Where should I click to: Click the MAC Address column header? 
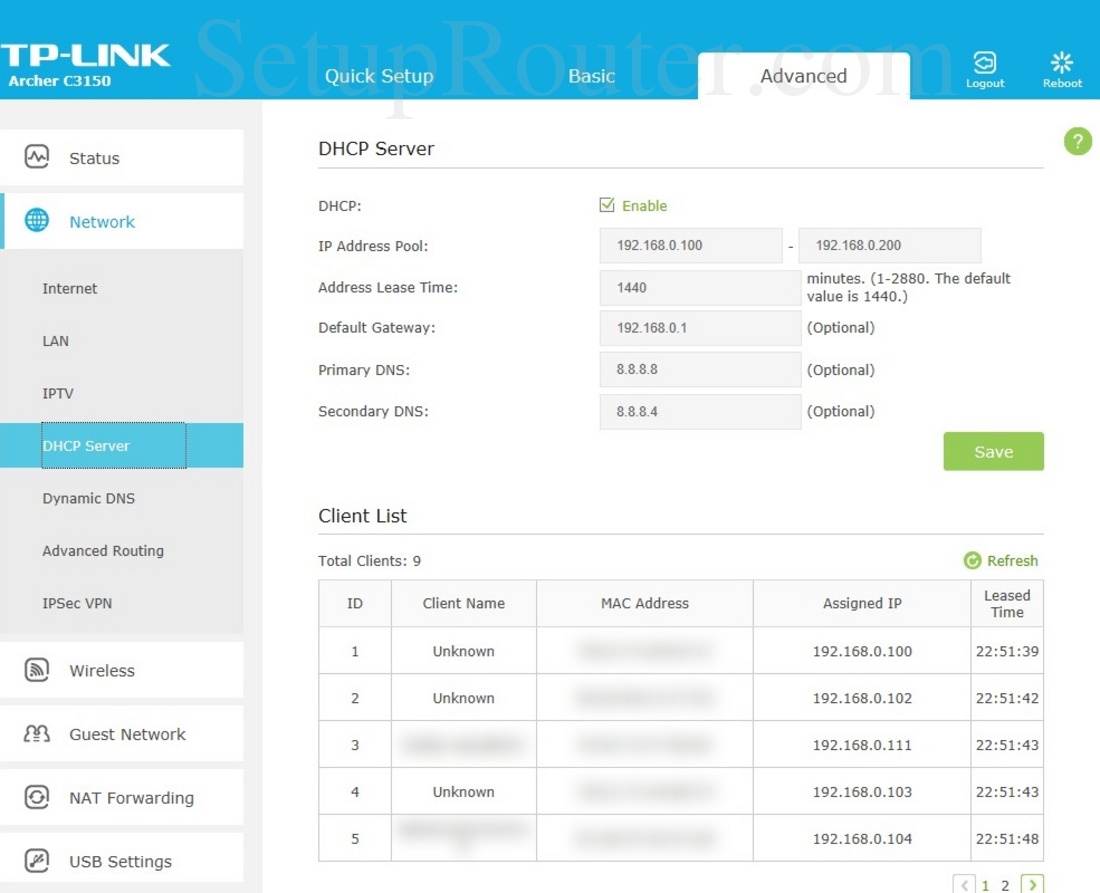(645, 603)
